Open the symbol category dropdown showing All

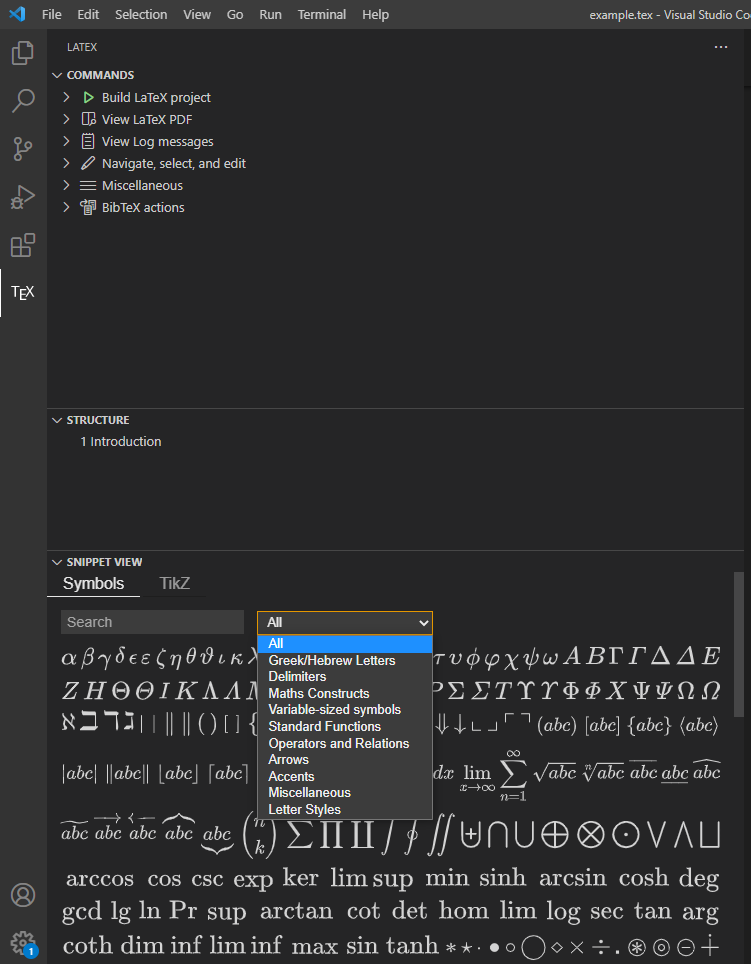pos(345,622)
